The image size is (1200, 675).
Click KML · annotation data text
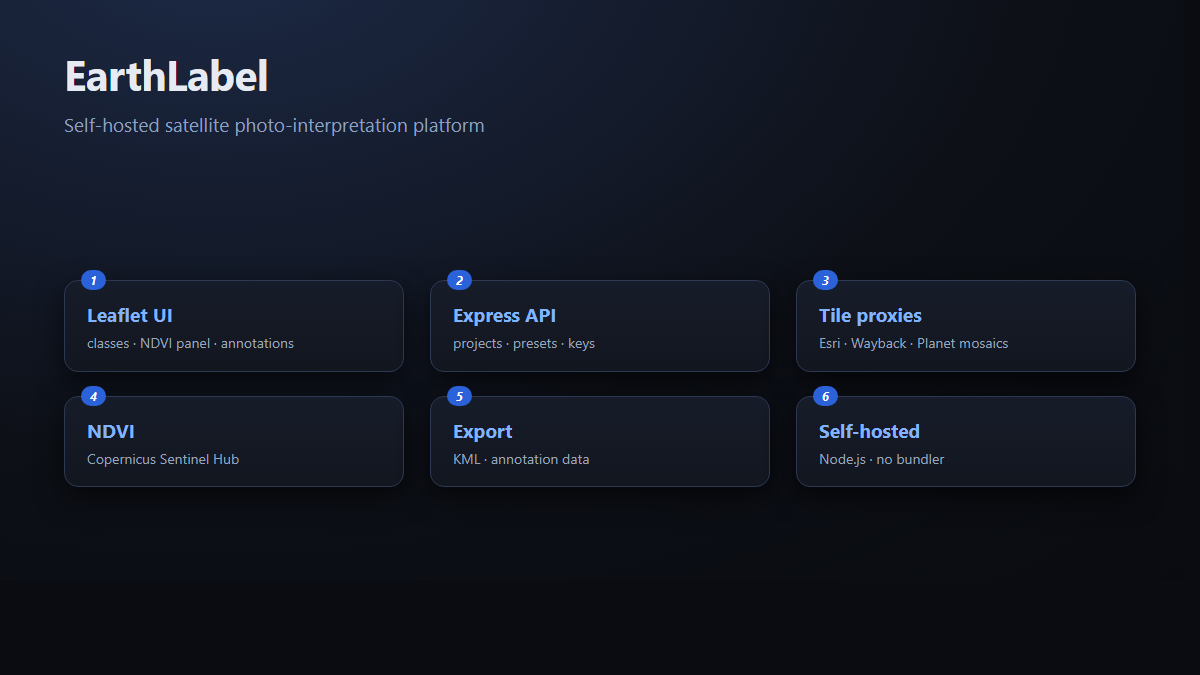click(x=521, y=460)
